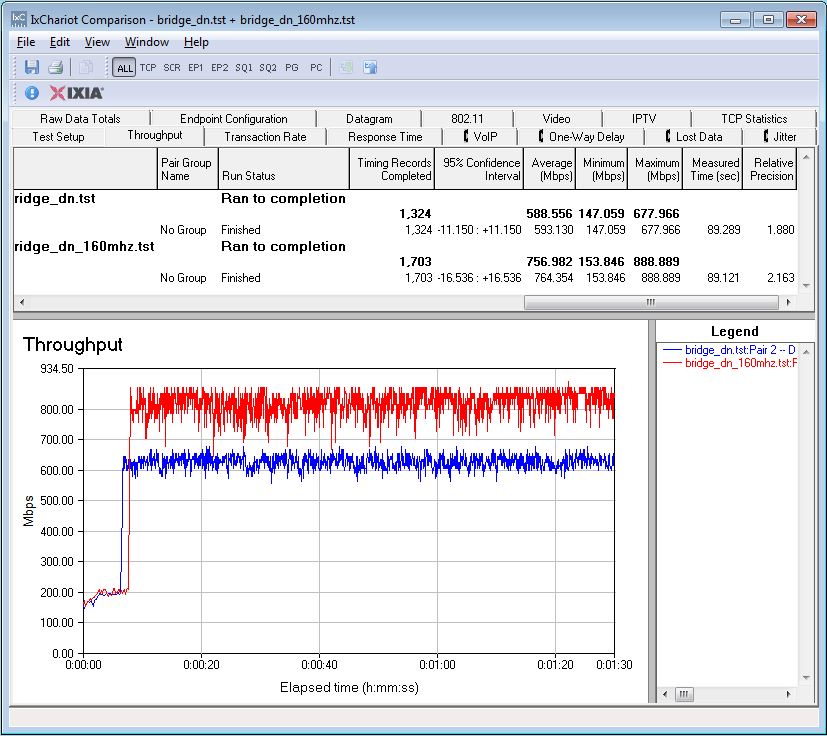Click the IxChariot title bar app icon
Image resolution: width=827 pixels, height=736 pixels.
(x=19, y=20)
